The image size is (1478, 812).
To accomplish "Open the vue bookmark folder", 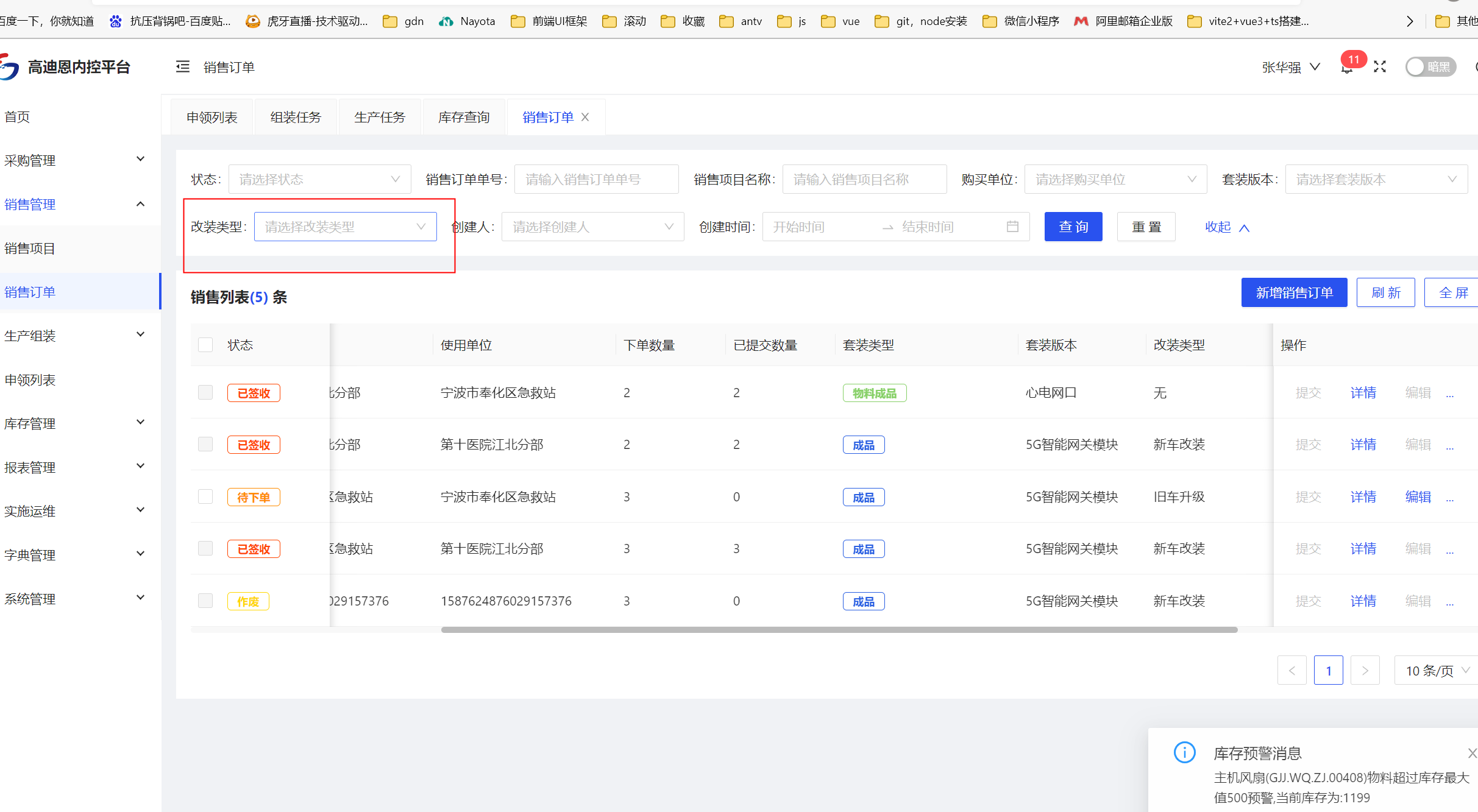I will point(840,21).
